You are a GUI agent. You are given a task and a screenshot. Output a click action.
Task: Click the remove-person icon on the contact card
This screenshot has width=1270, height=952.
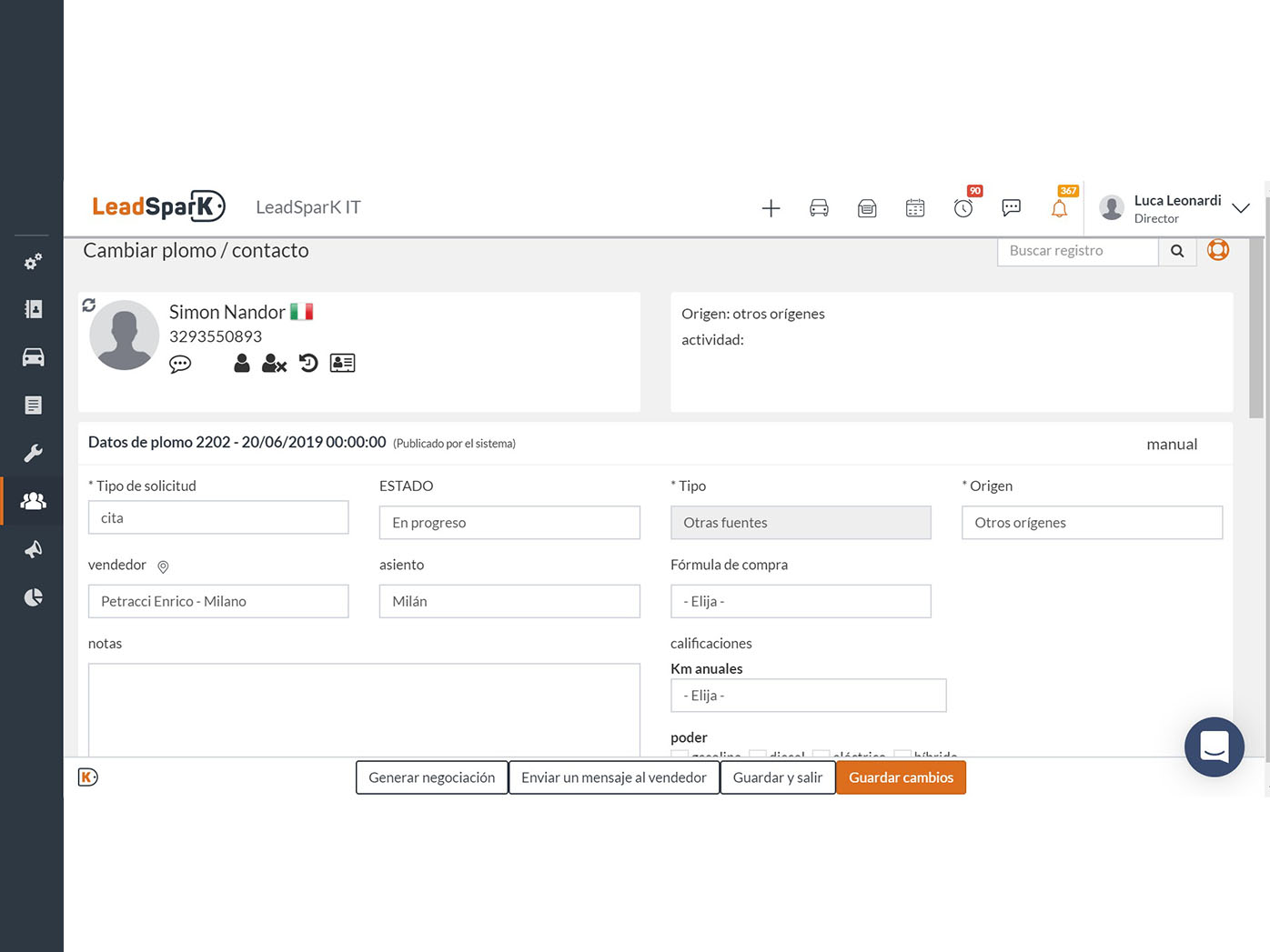pyautogui.click(x=274, y=363)
